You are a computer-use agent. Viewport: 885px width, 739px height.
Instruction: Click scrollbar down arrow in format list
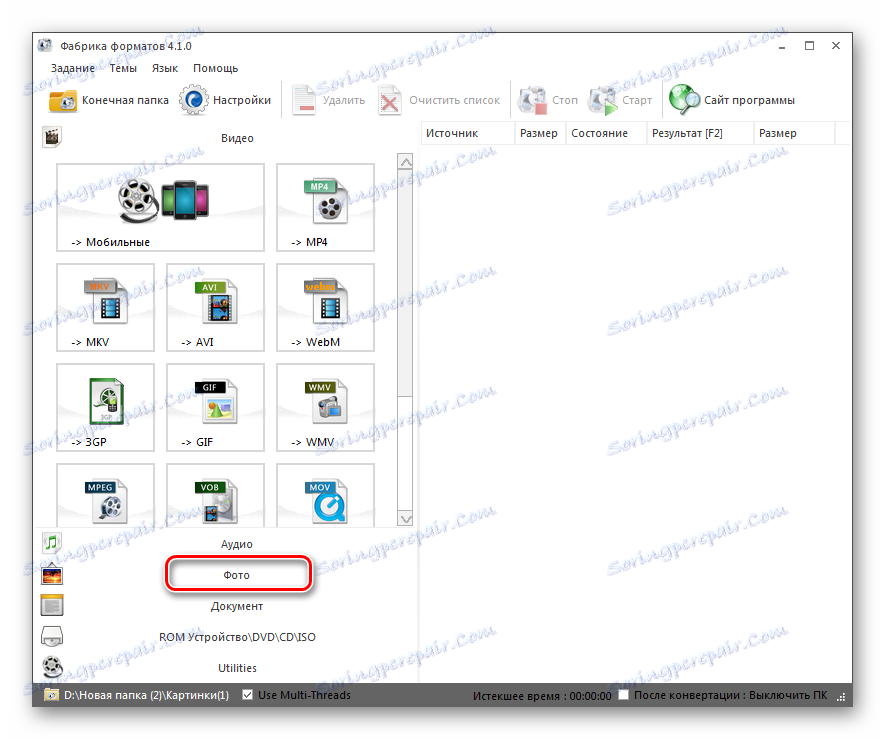[x=405, y=518]
